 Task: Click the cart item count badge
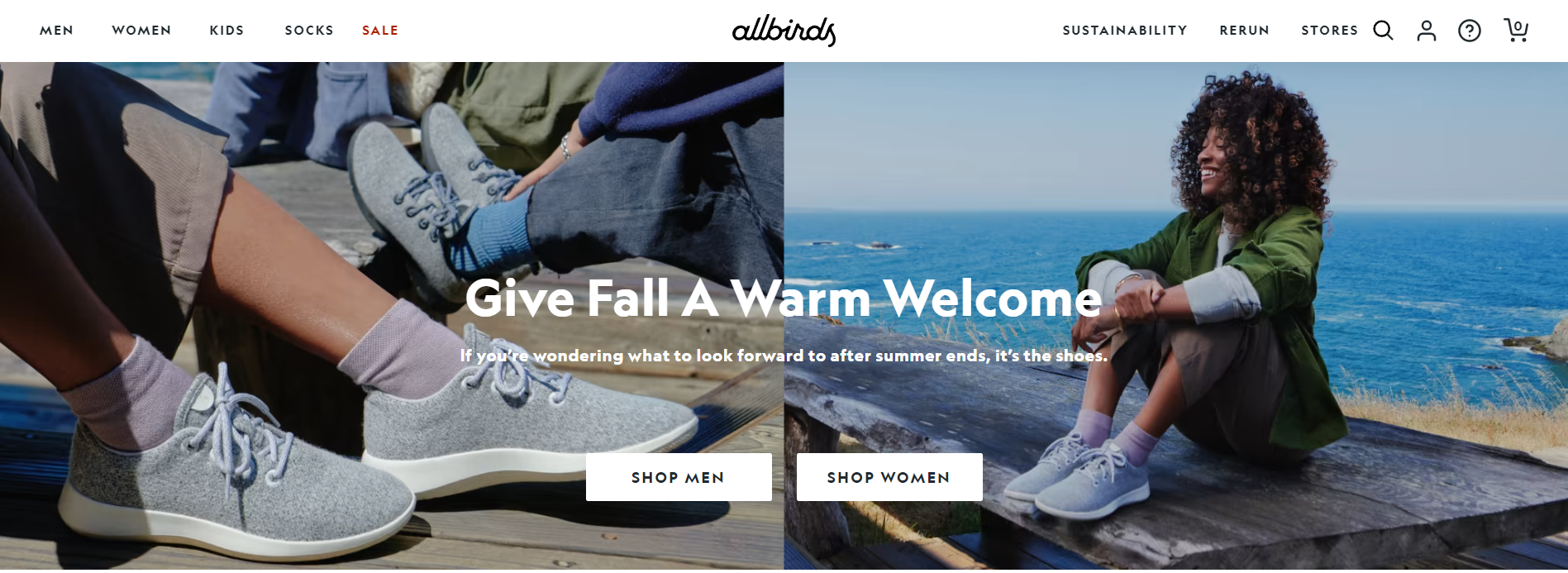point(1518,26)
